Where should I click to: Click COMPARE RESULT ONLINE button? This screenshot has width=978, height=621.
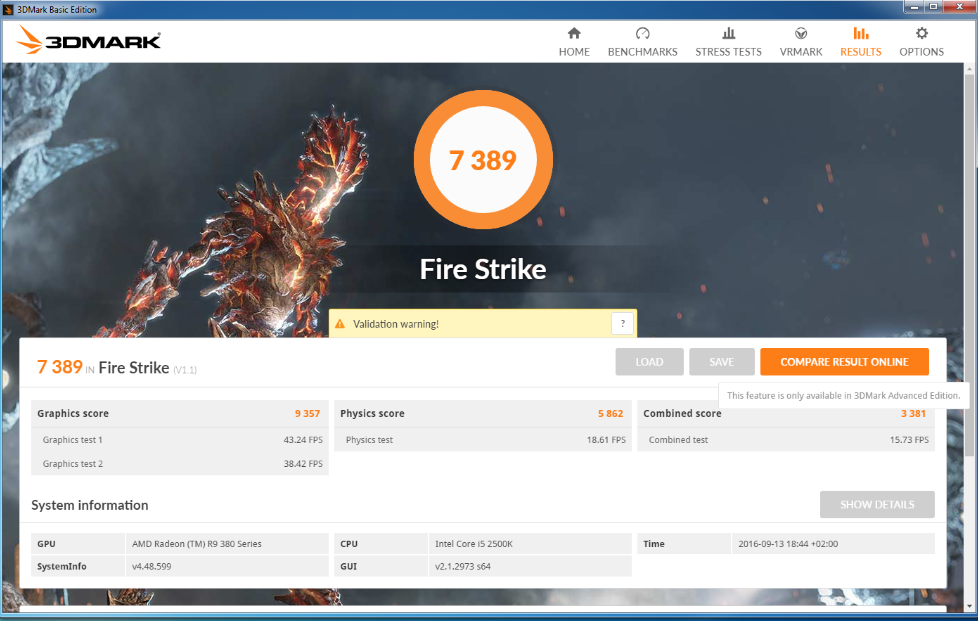(844, 362)
